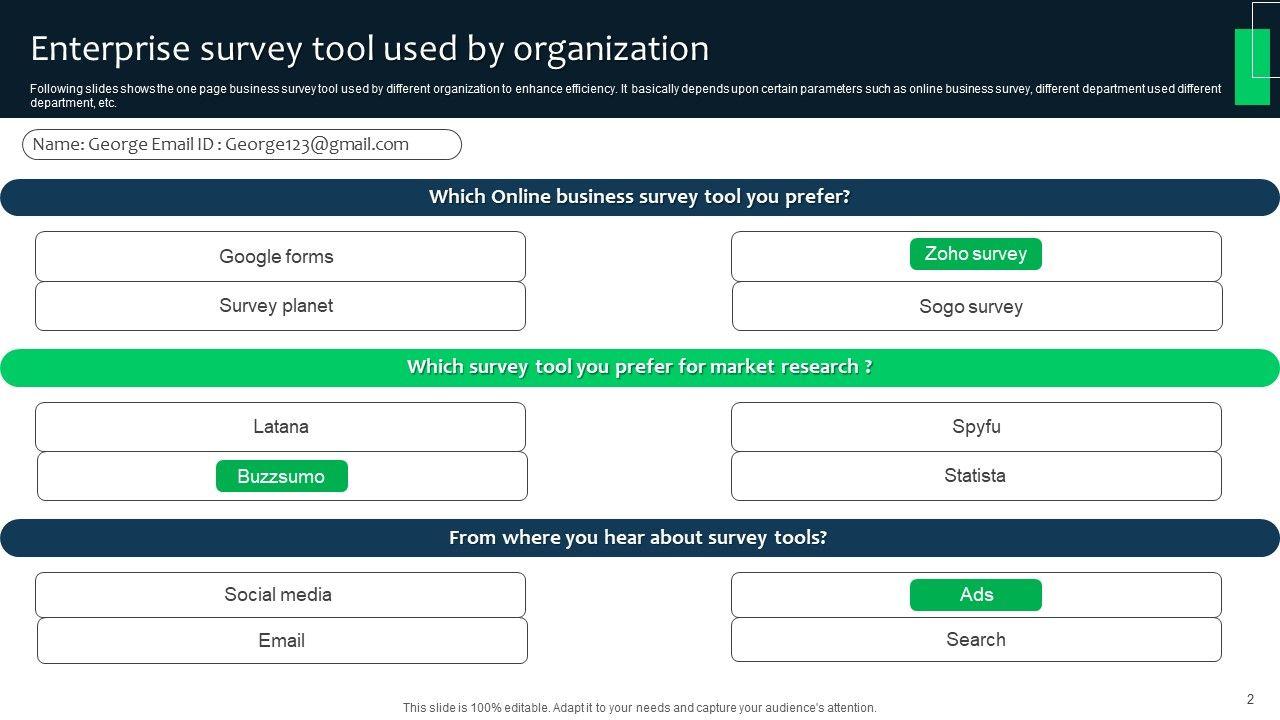1280x720 pixels.
Task: Select the Social media option
Action: 280,595
